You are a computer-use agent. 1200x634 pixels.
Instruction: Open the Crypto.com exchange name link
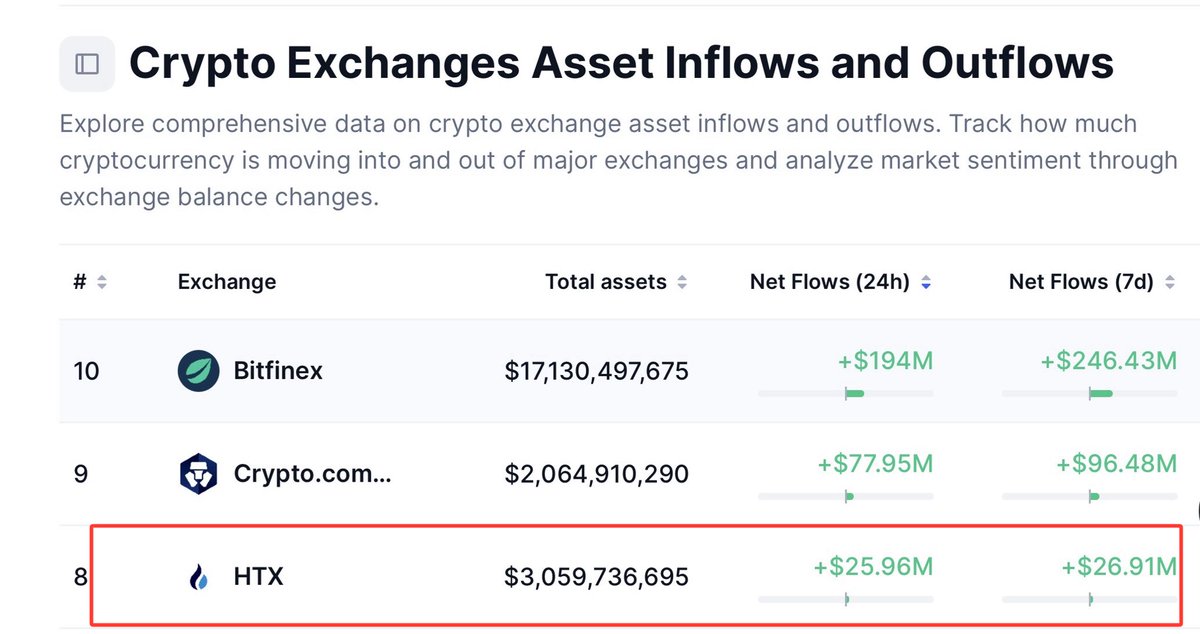coord(312,473)
